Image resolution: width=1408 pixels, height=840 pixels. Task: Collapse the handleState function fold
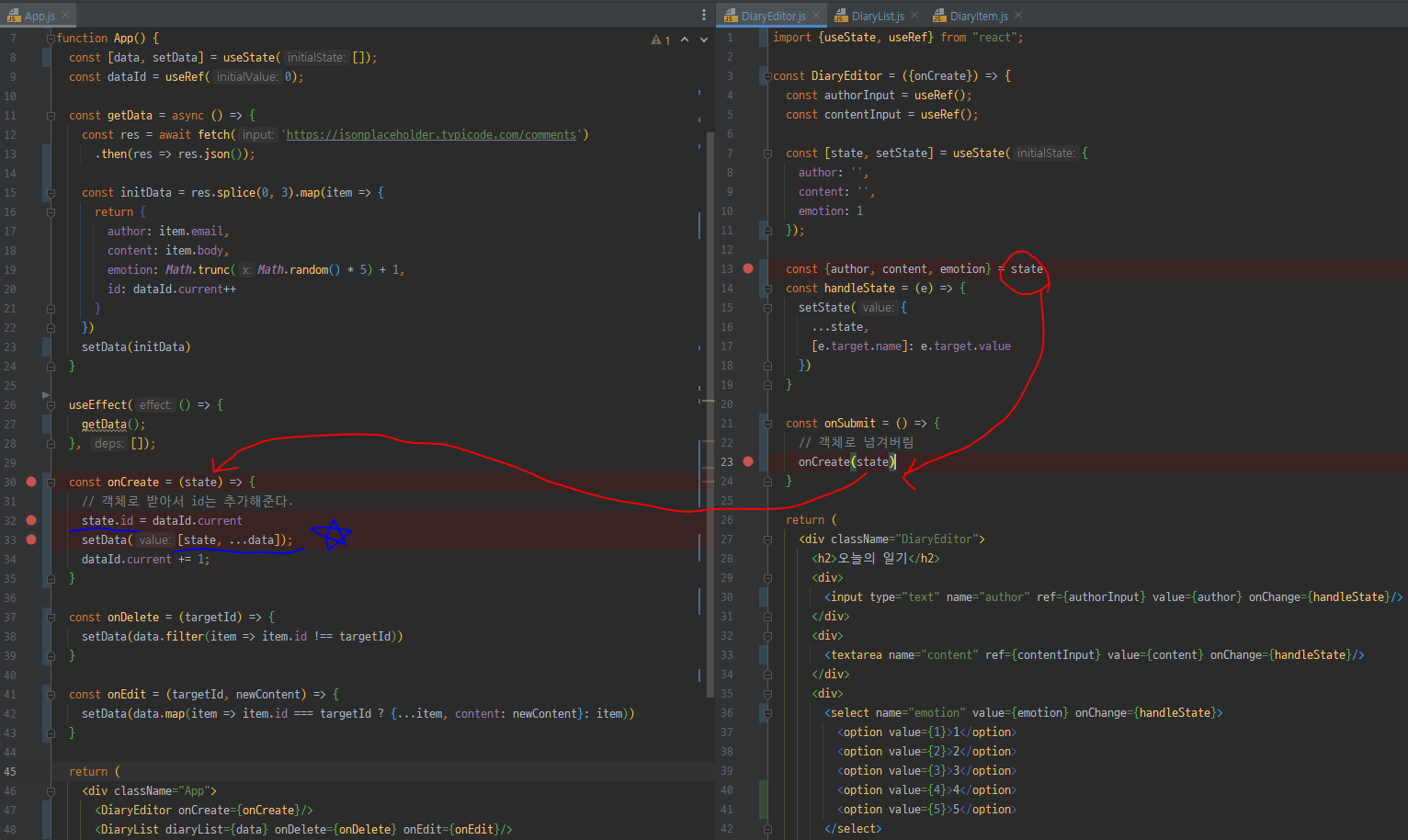click(x=767, y=289)
